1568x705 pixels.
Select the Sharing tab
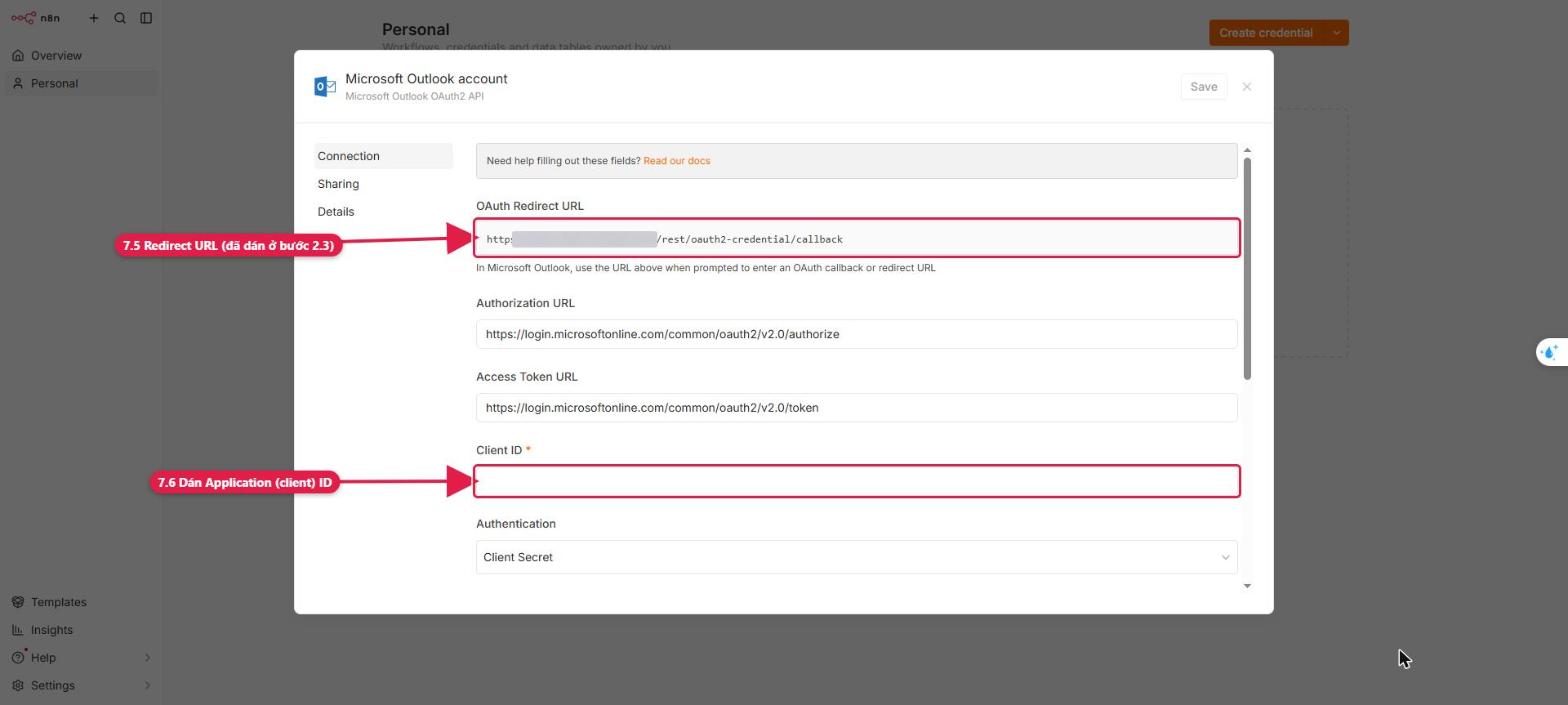383,184
